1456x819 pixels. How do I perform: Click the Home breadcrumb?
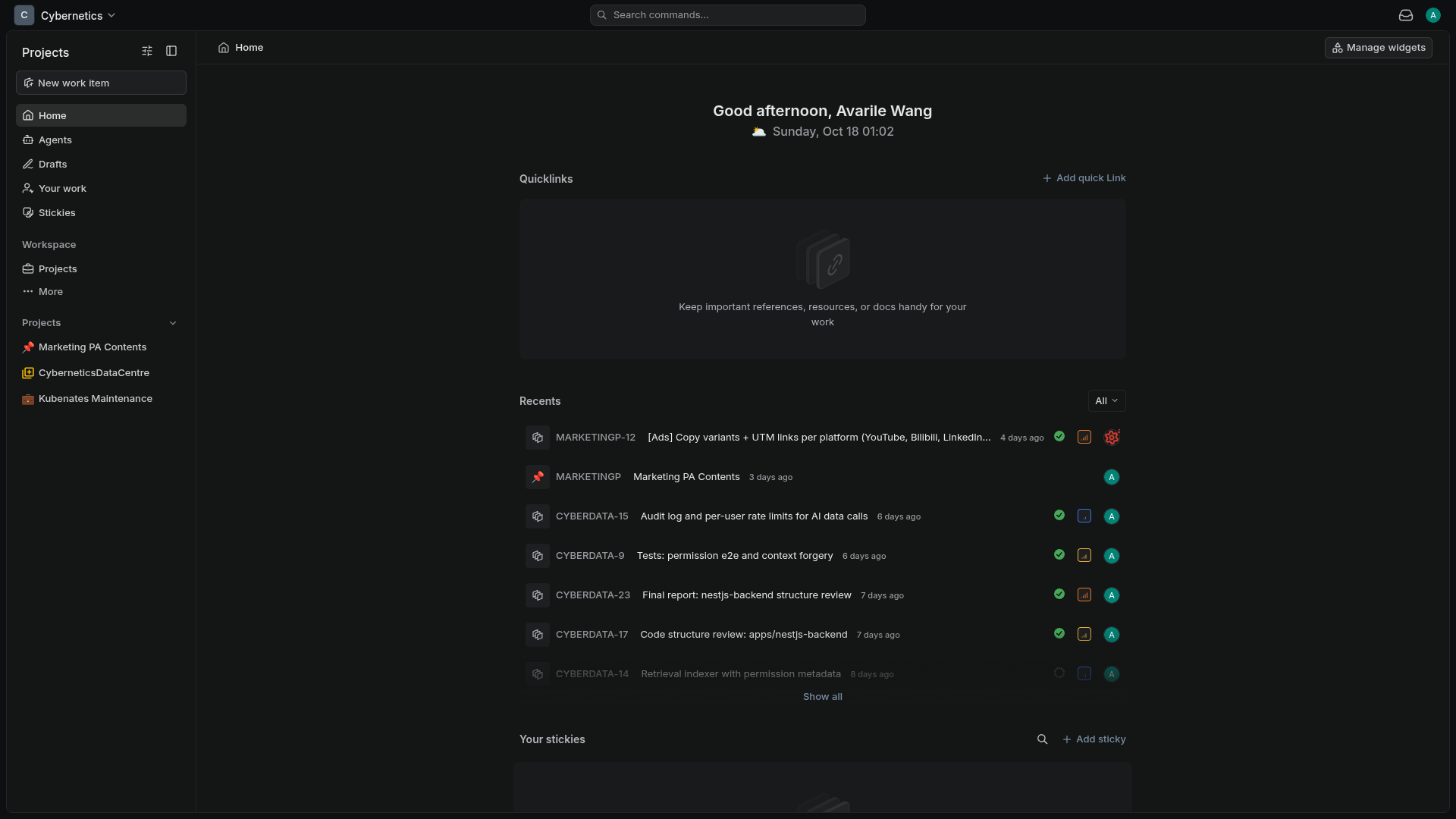[x=240, y=48]
